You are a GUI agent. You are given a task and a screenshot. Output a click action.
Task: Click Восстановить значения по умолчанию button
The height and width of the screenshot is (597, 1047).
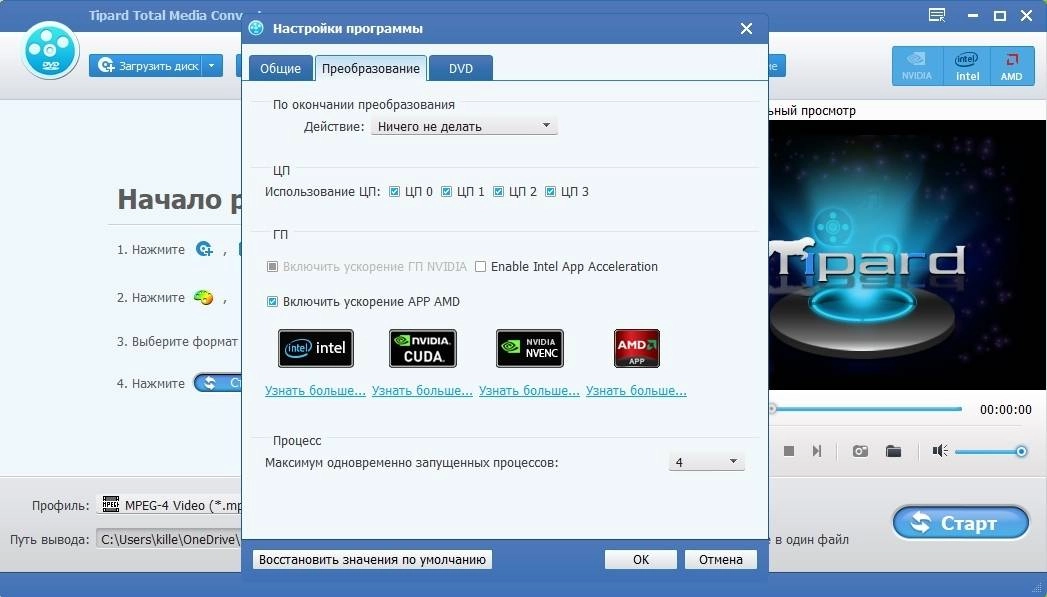[x=373, y=560]
